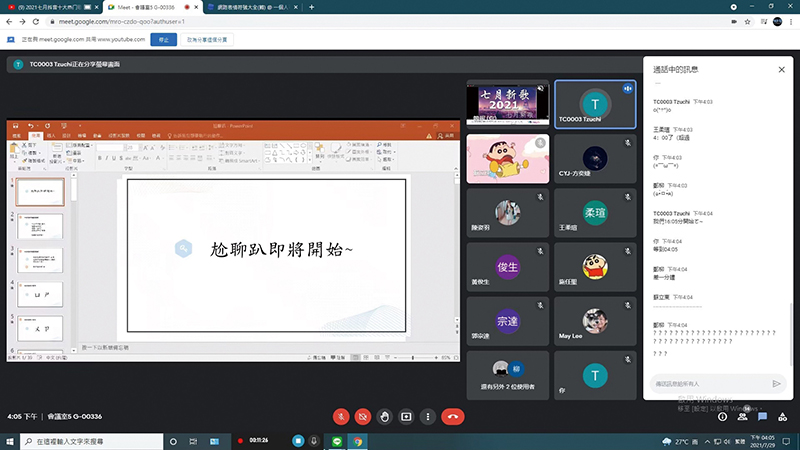Select the 七月新歌 2021 video tile
Image resolution: width=800 pixels, height=450 pixels.
tap(508, 104)
